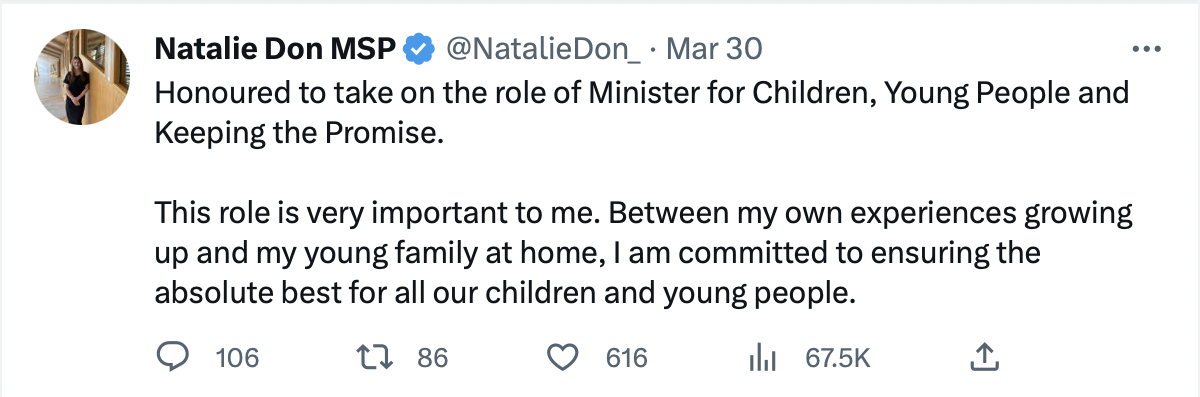Click the blue verified badge

[419, 48]
